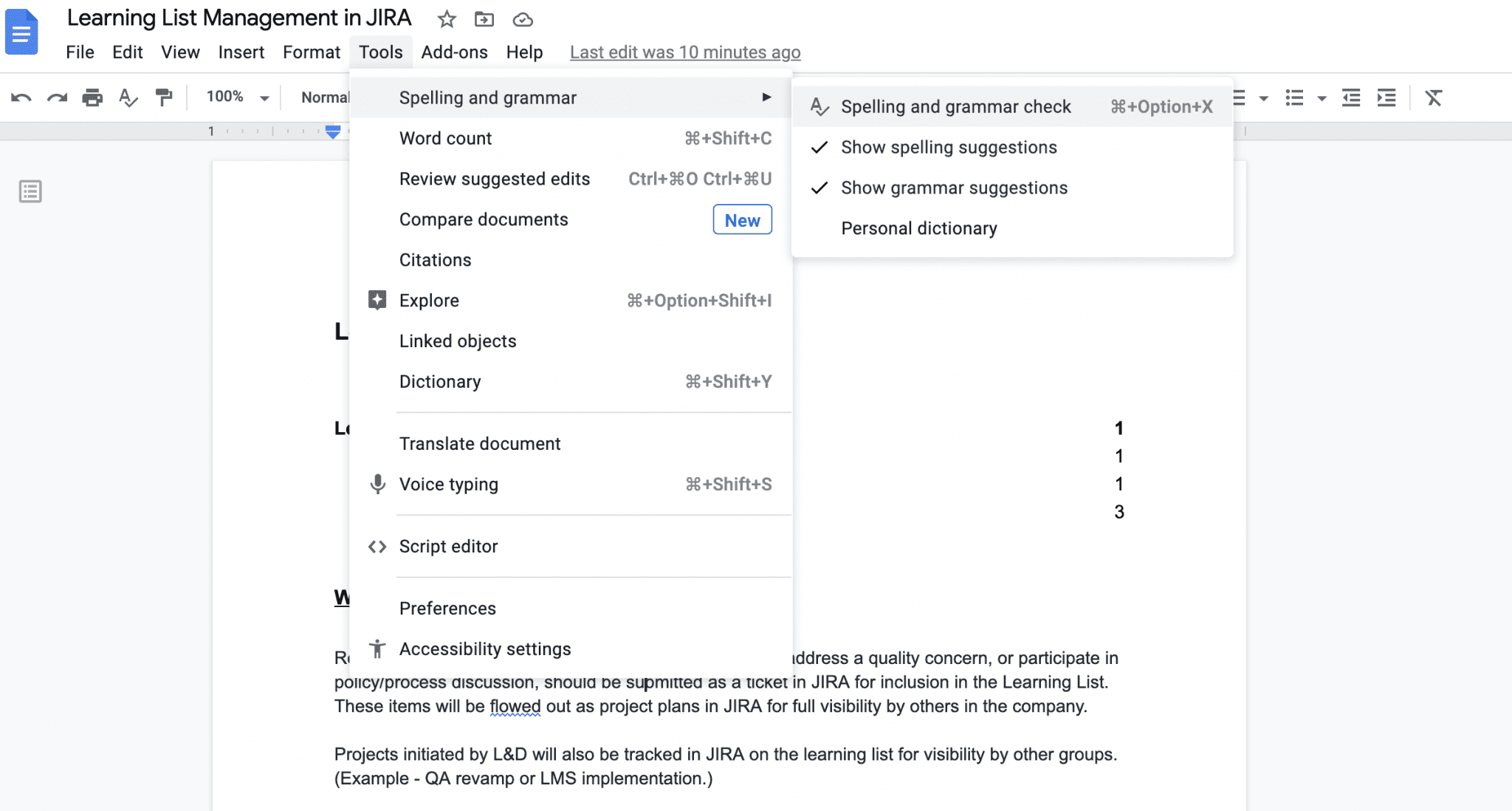The image size is (1512, 811).
Task: Toggle Show grammar suggestions on
Action: click(954, 188)
